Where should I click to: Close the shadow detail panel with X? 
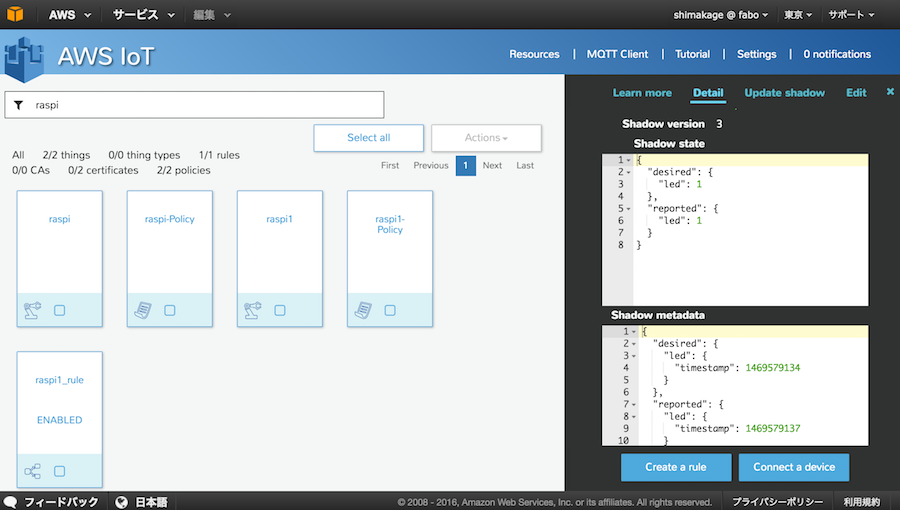tap(890, 92)
